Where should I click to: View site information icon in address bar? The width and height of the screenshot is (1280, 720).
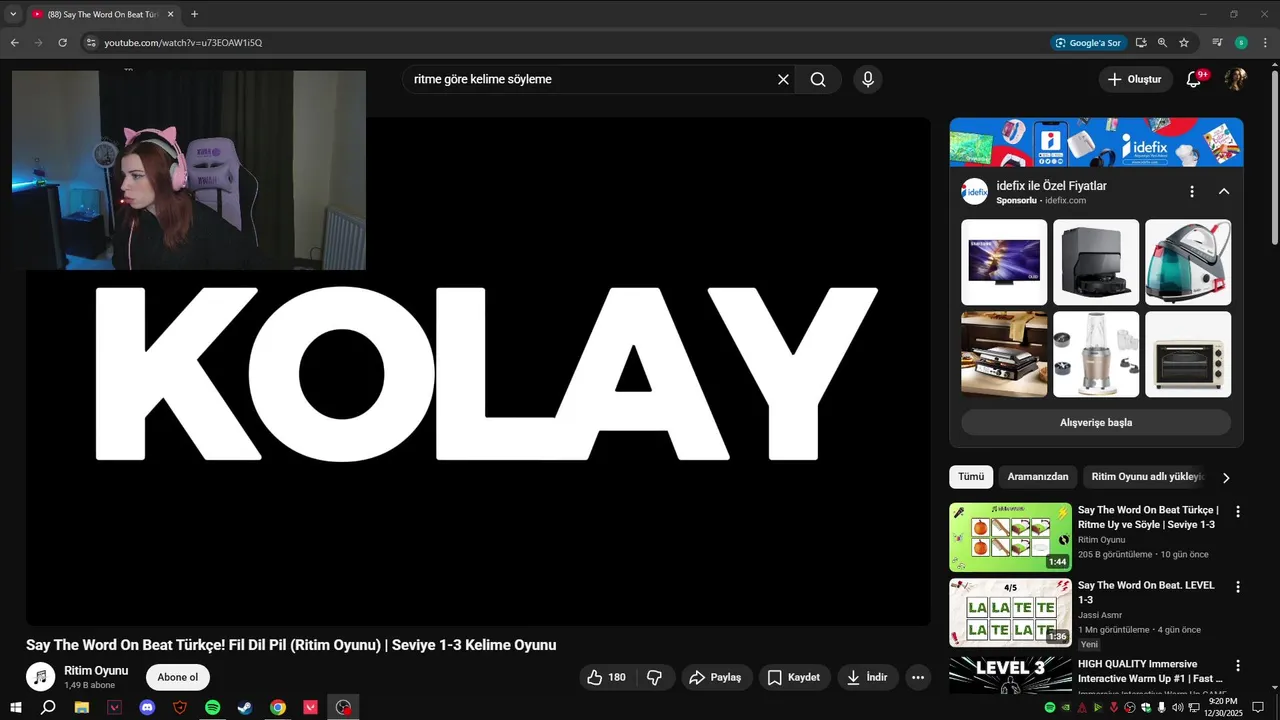coord(91,43)
